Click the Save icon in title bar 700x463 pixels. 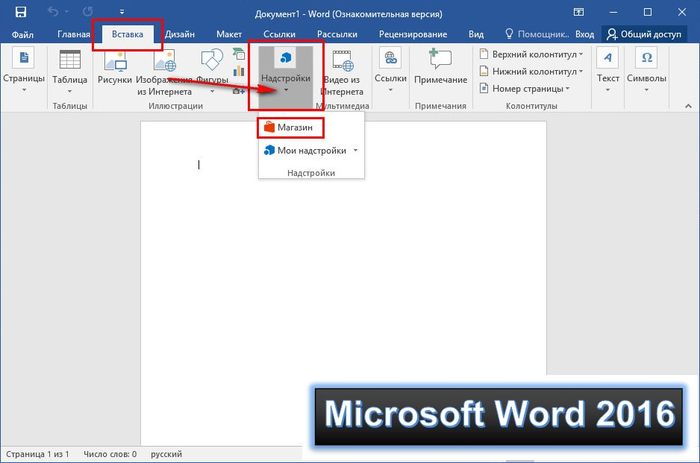21,13
